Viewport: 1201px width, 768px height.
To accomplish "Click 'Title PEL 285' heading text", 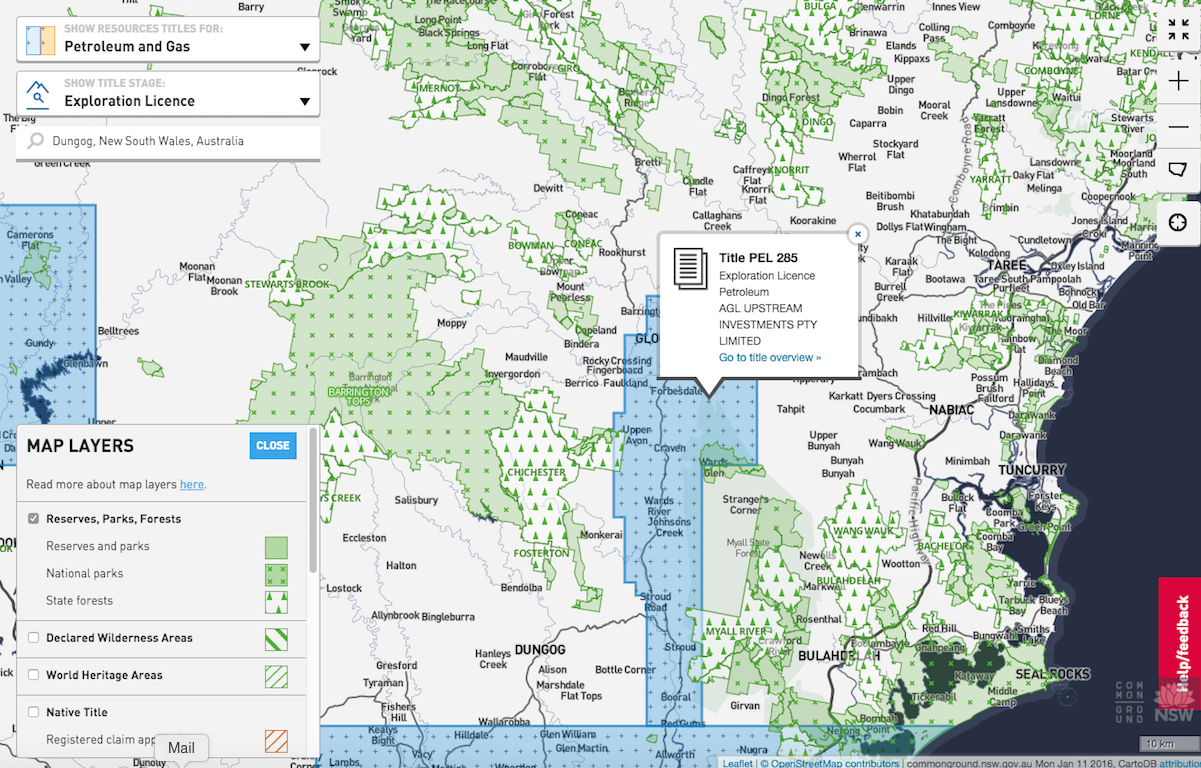I will [x=758, y=258].
